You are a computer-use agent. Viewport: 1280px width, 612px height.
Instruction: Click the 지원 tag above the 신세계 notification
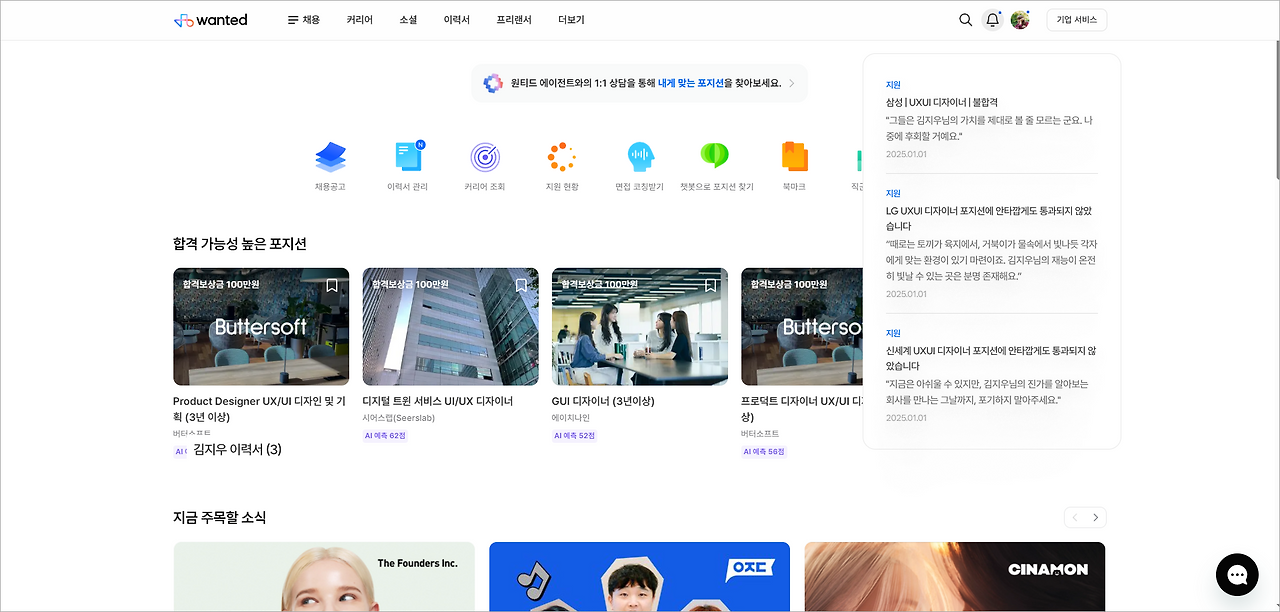[893, 333]
